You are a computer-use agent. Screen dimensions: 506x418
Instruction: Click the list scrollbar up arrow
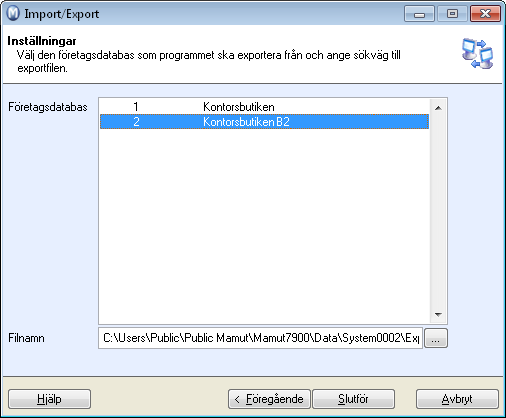(x=438, y=108)
